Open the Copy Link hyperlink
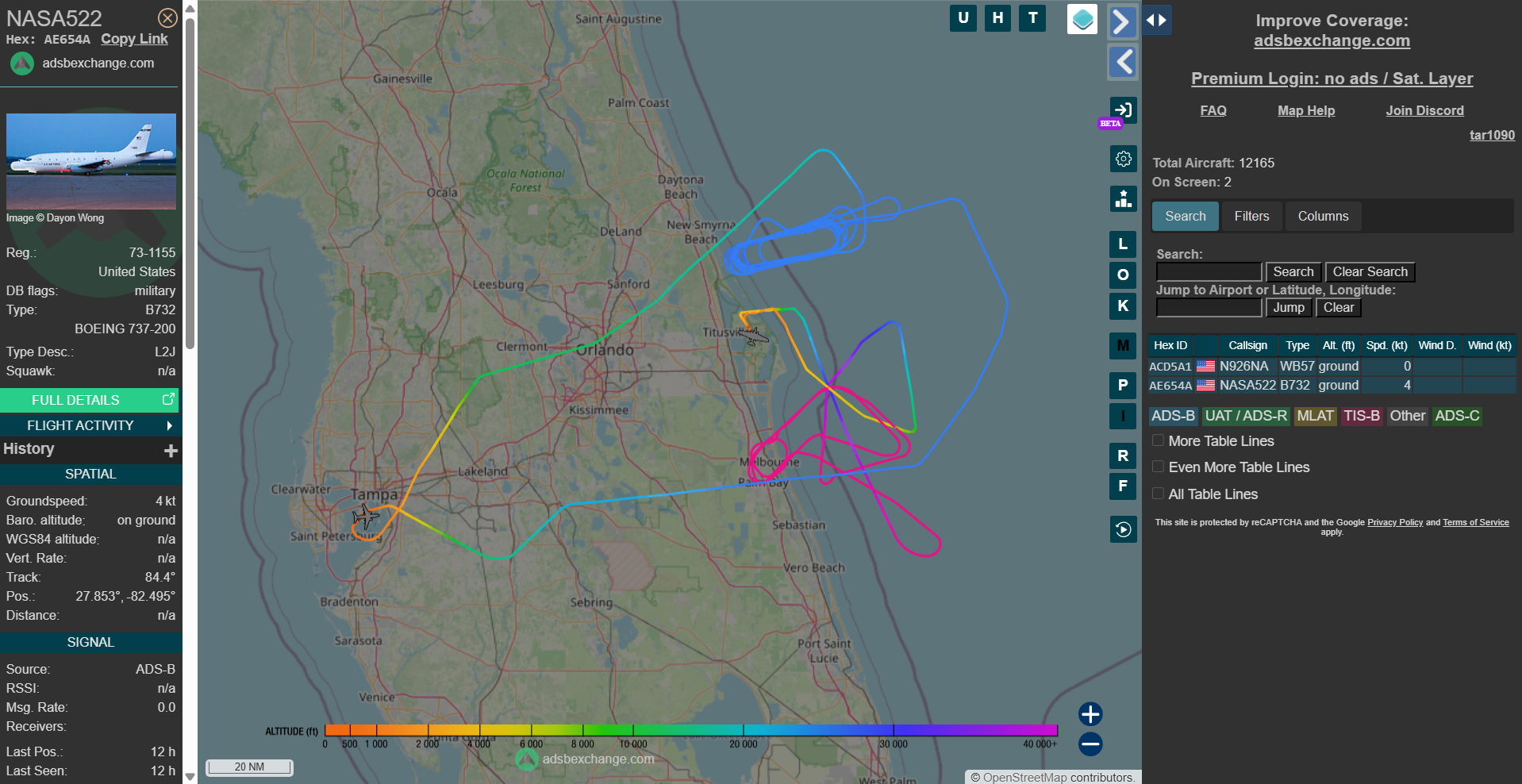This screenshot has height=784, width=1522. click(x=134, y=39)
